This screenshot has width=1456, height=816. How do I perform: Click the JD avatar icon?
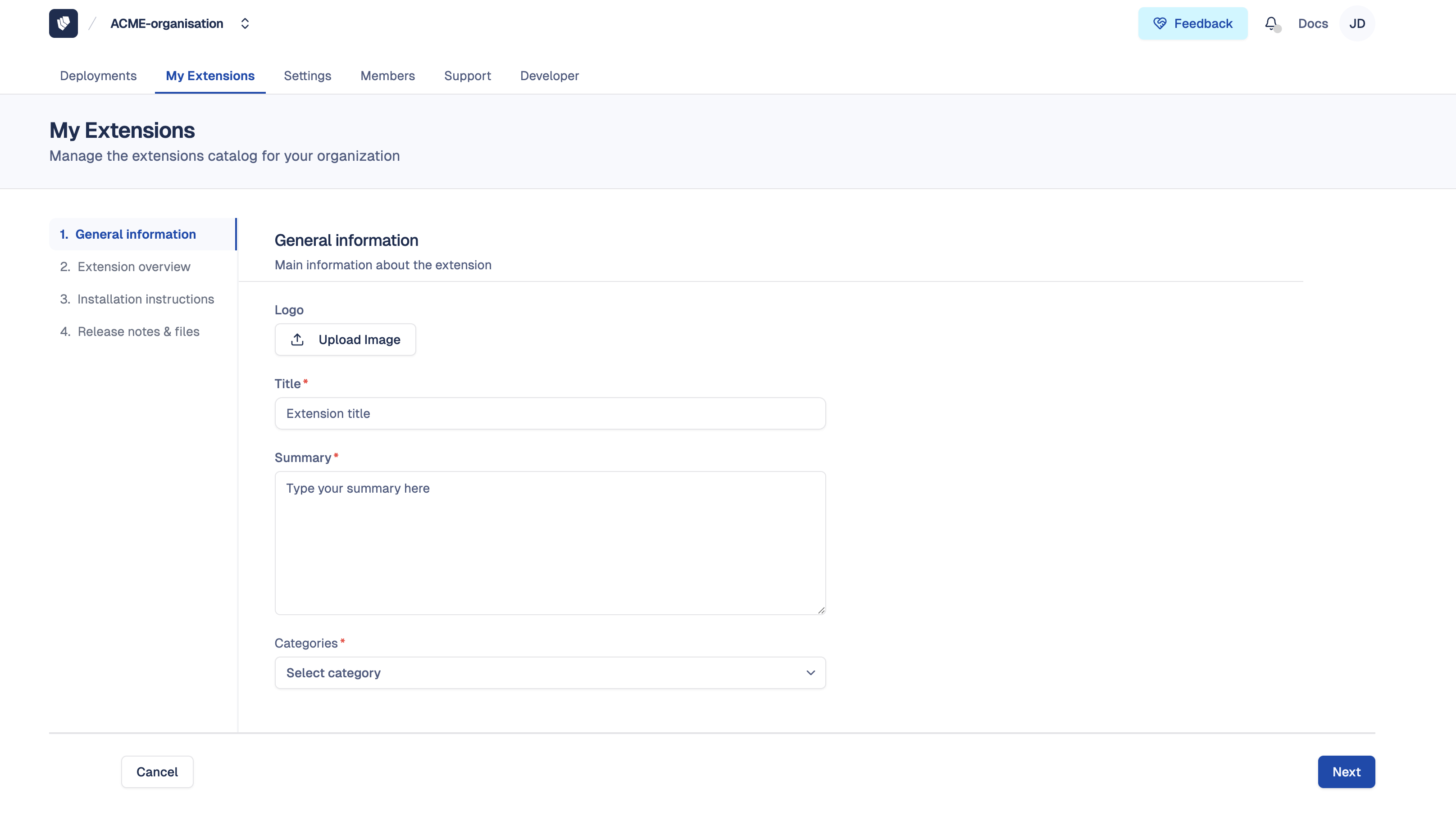1357,23
